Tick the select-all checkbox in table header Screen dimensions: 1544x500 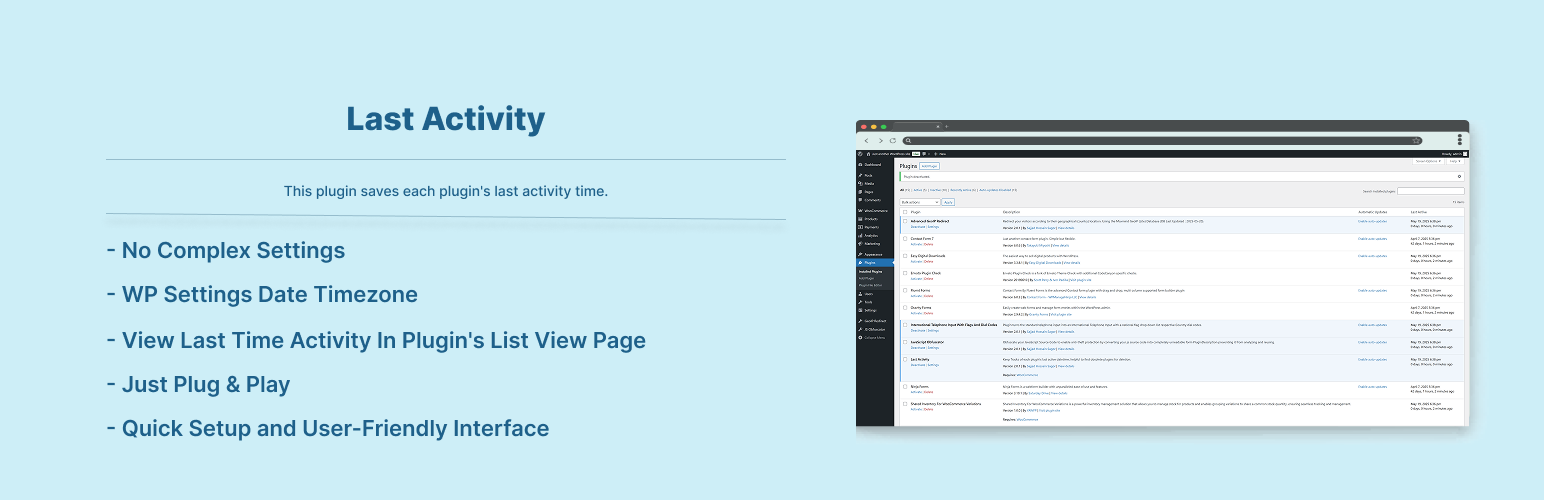905,212
